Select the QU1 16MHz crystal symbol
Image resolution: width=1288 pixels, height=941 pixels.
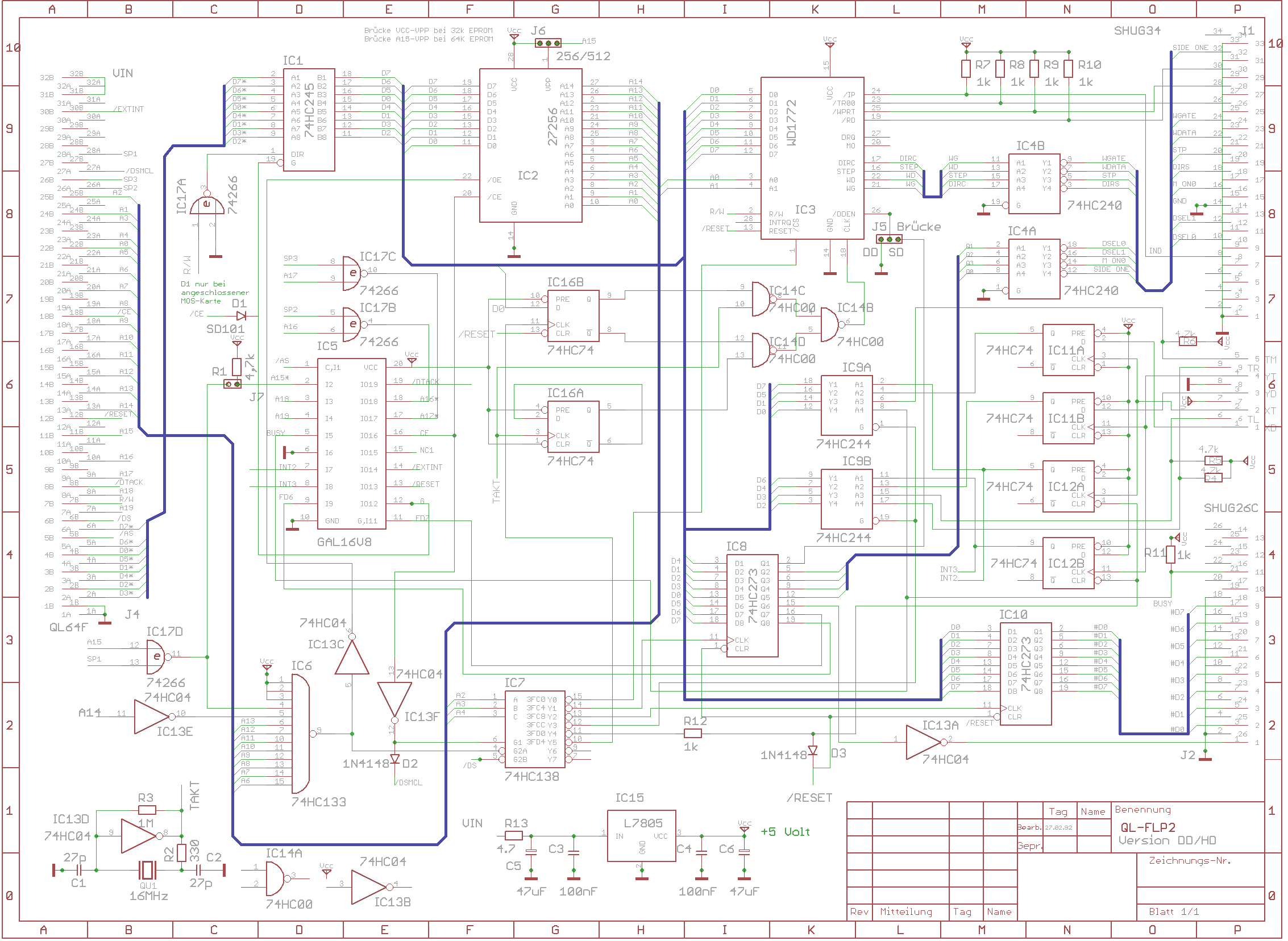[x=148, y=871]
